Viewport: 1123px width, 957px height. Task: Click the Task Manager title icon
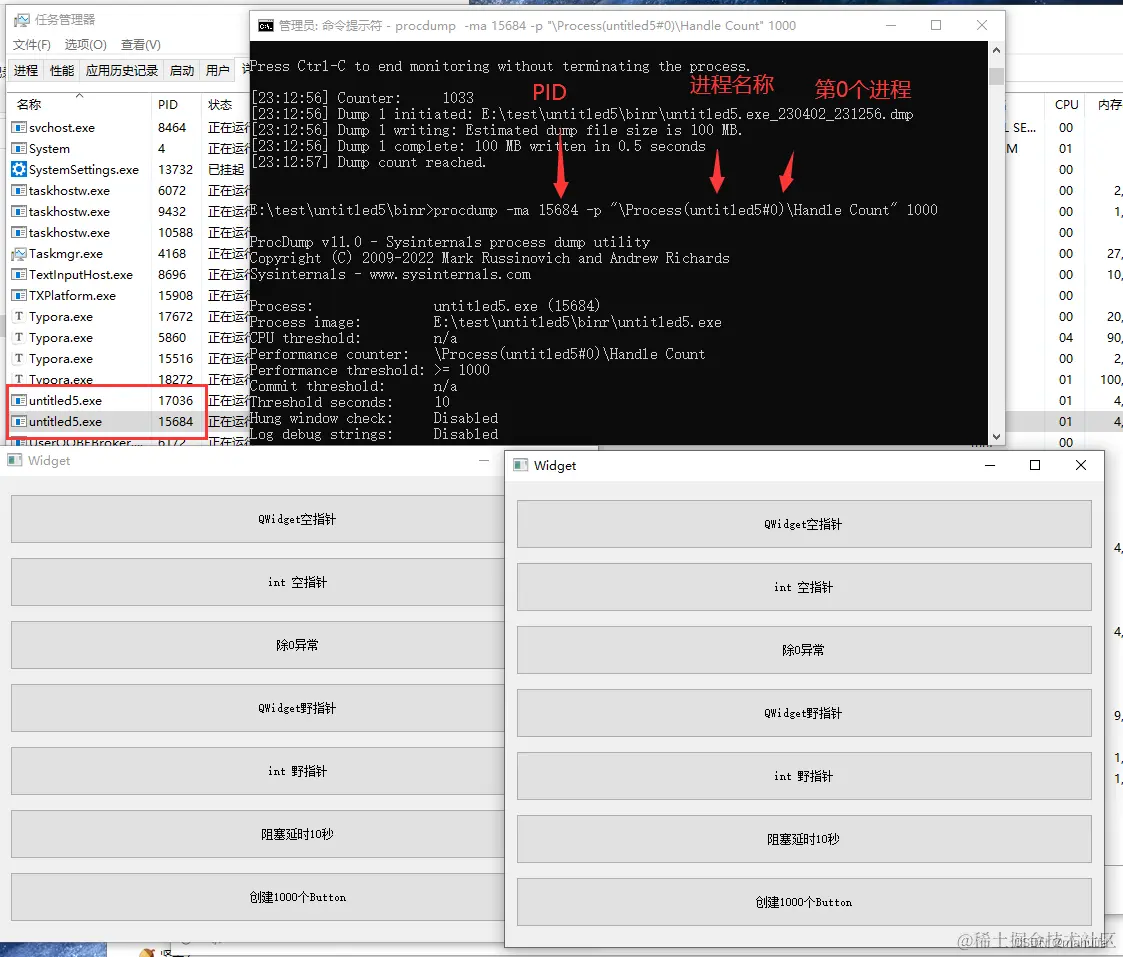point(21,20)
